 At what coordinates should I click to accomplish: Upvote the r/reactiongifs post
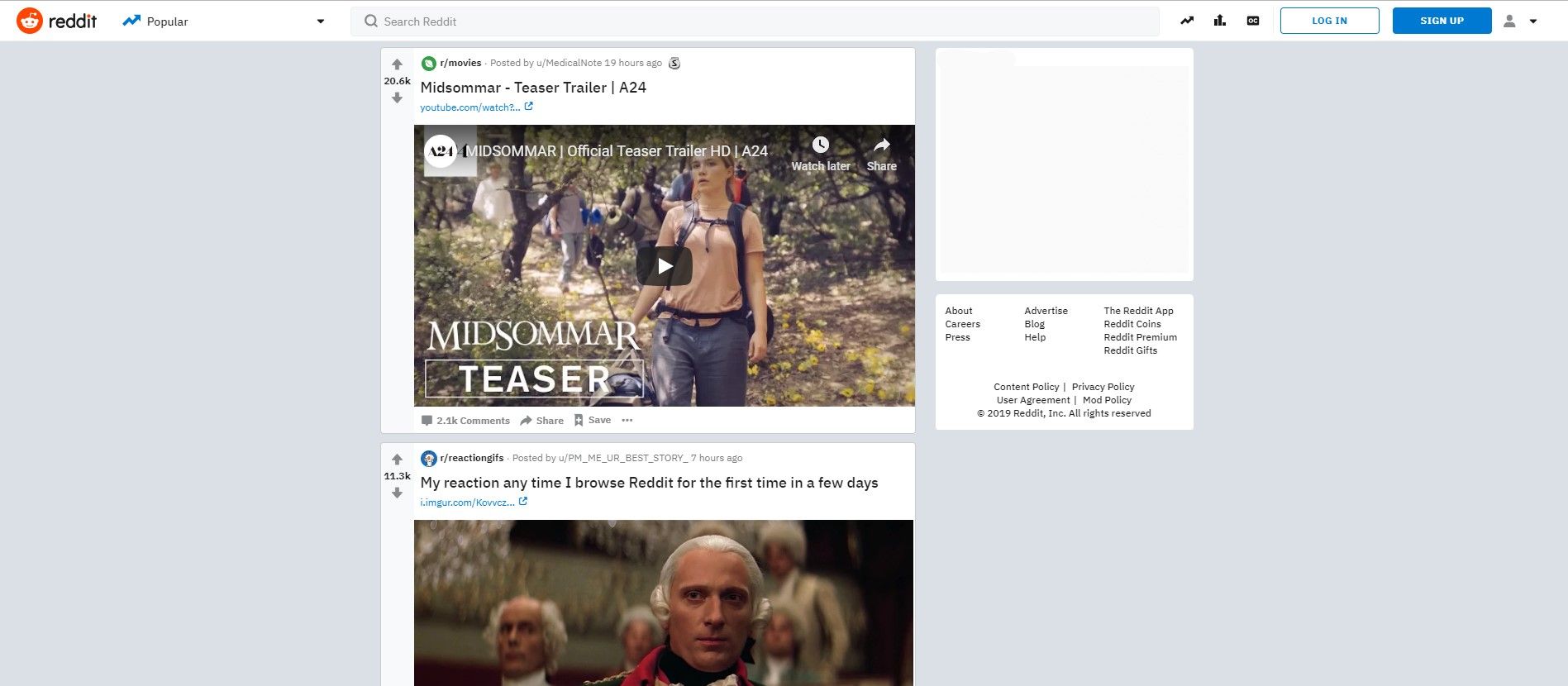(397, 460)
